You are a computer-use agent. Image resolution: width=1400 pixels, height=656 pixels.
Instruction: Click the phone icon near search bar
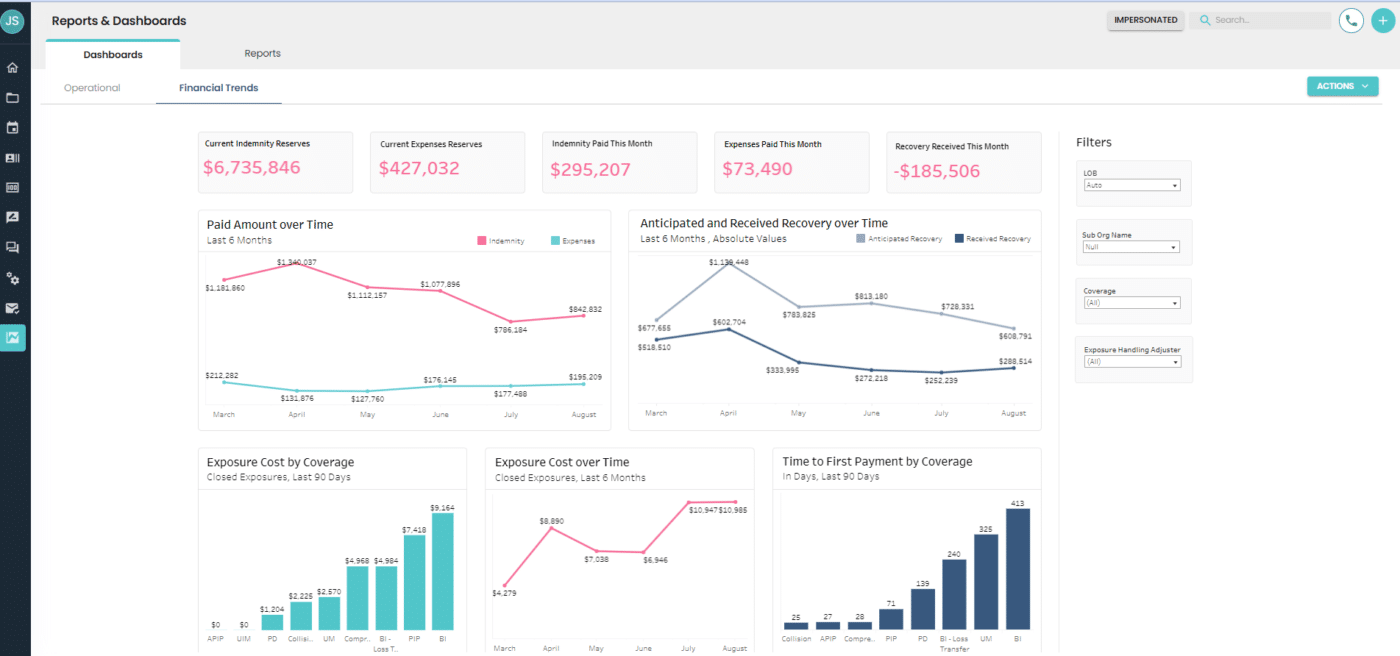click(1351, 20)
